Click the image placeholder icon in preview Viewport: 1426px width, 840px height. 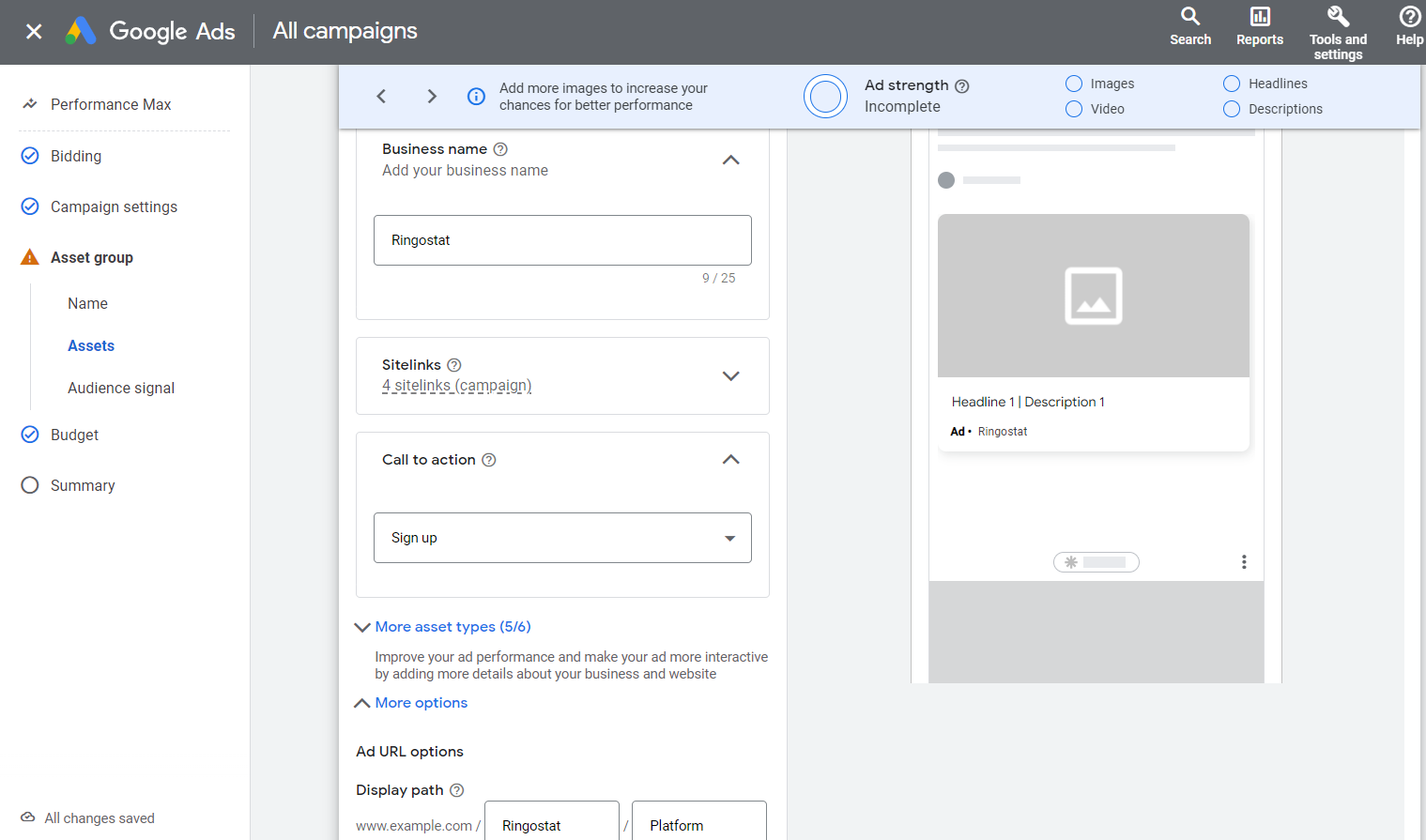[x=1094, y=297]
